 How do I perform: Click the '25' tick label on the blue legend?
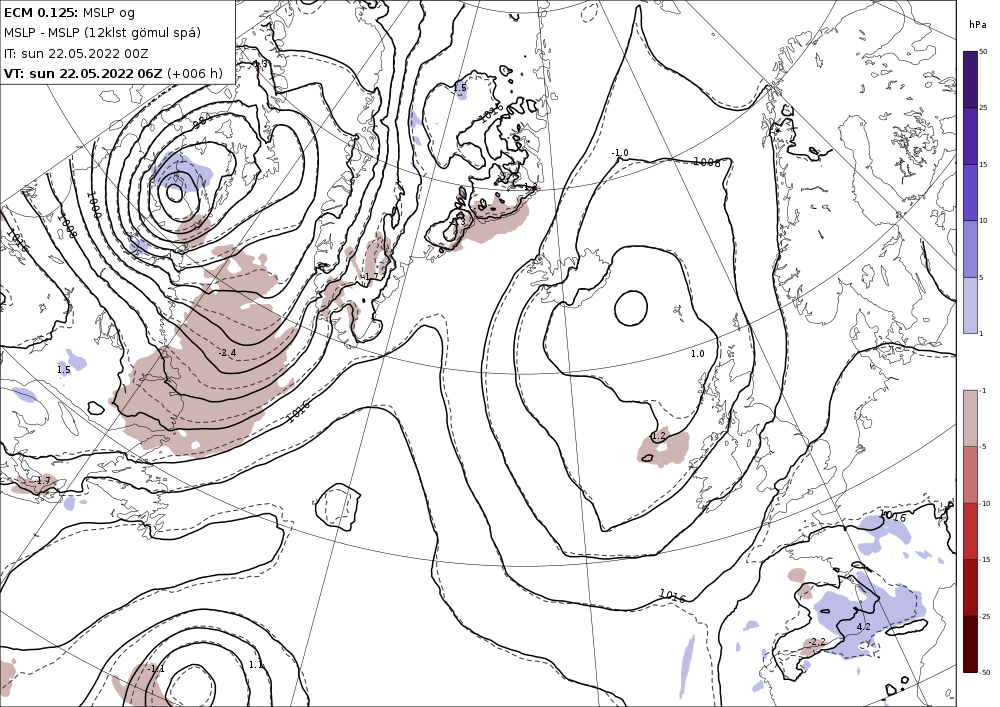[x=983, y=108]
